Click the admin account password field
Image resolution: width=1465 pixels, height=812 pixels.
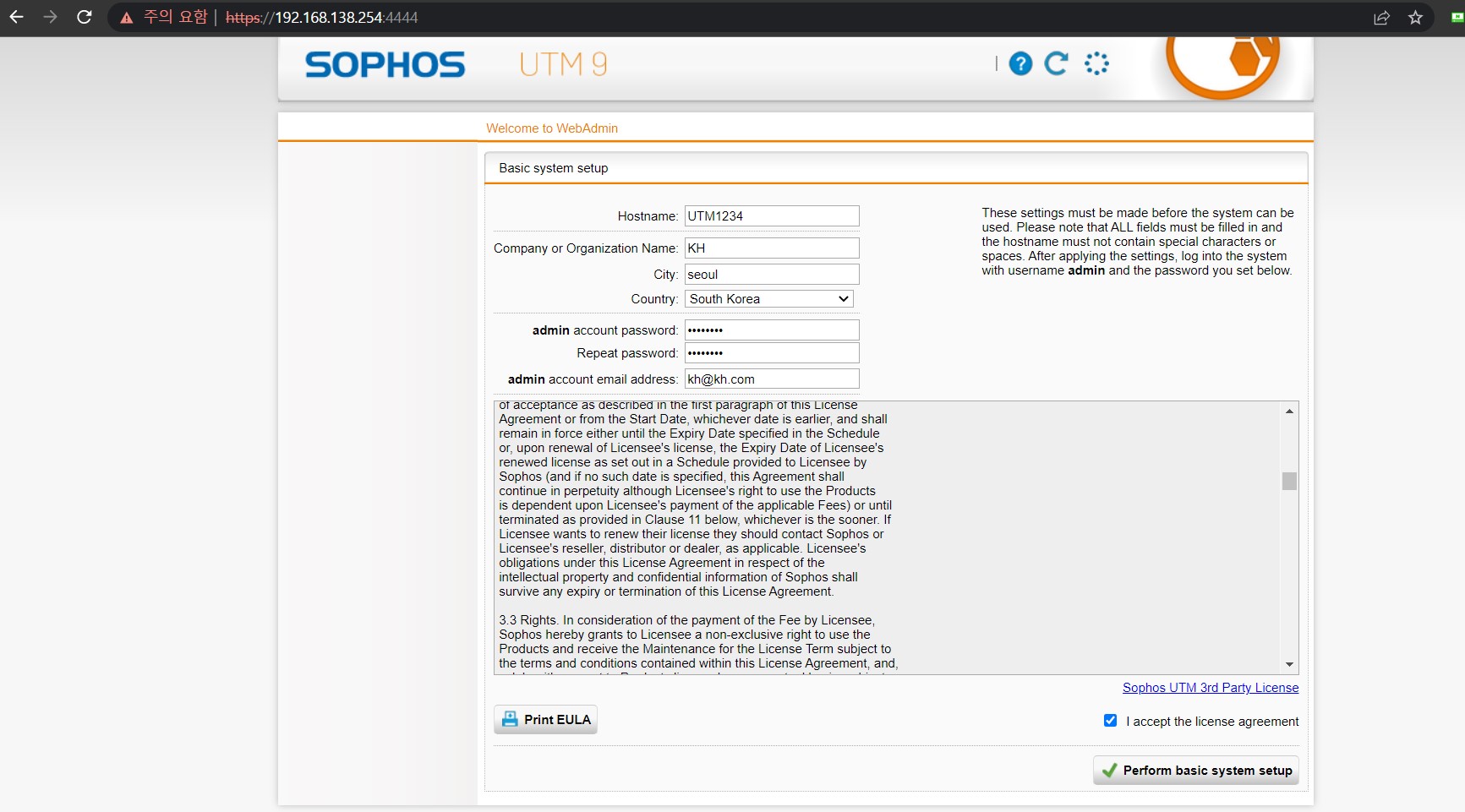tap(772, 330)
